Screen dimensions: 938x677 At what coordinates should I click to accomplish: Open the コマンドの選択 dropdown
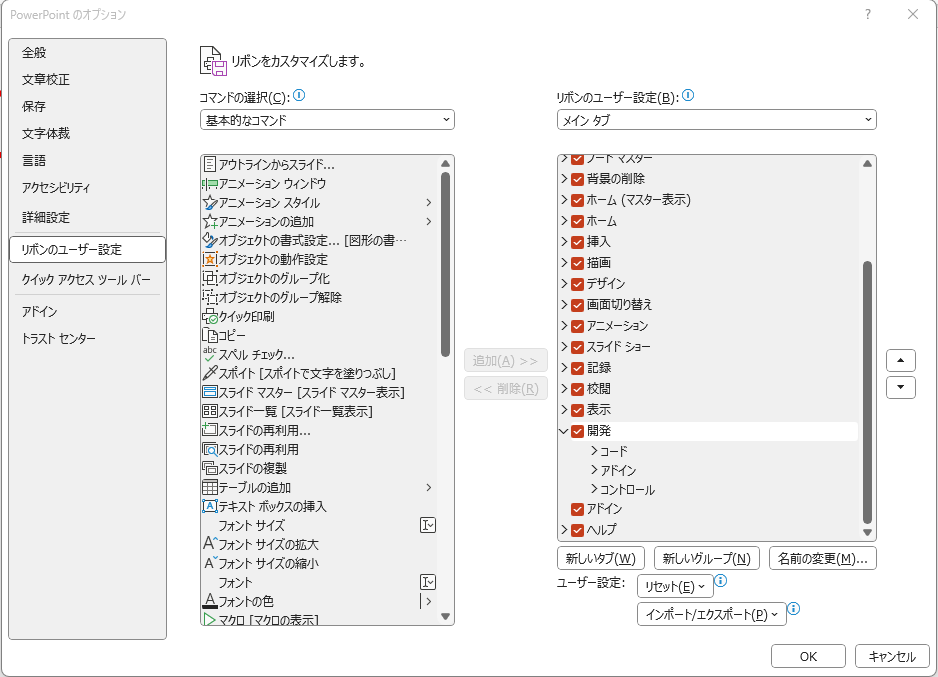(x=327, y=120)
